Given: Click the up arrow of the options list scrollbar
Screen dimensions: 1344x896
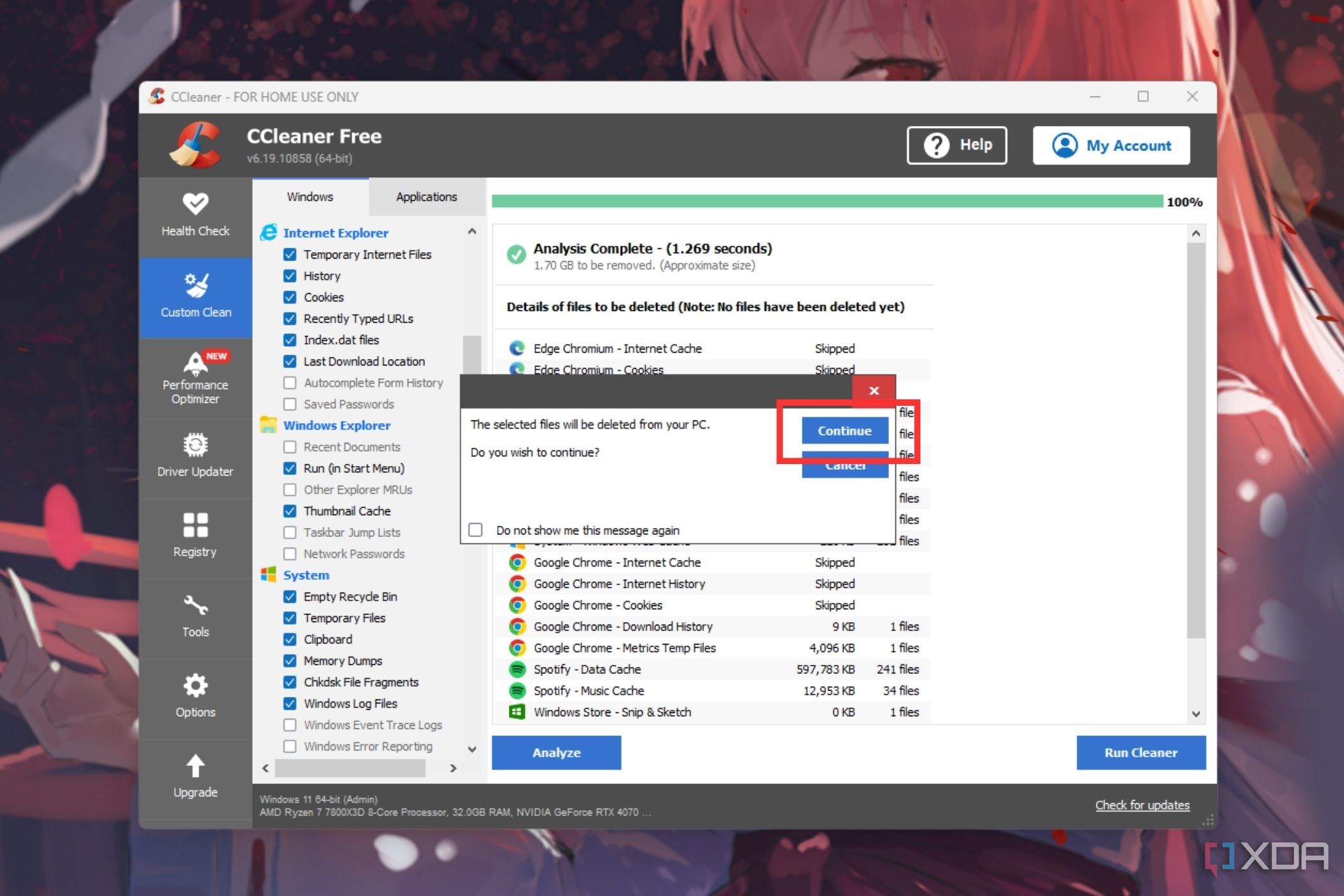Looking at the screenshot, I should (x=472, y=232).
